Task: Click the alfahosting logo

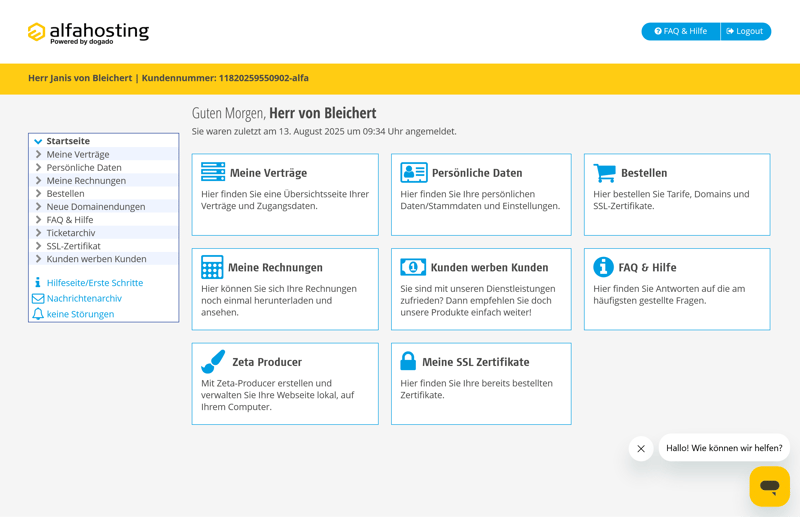Action: pos(88,33)
